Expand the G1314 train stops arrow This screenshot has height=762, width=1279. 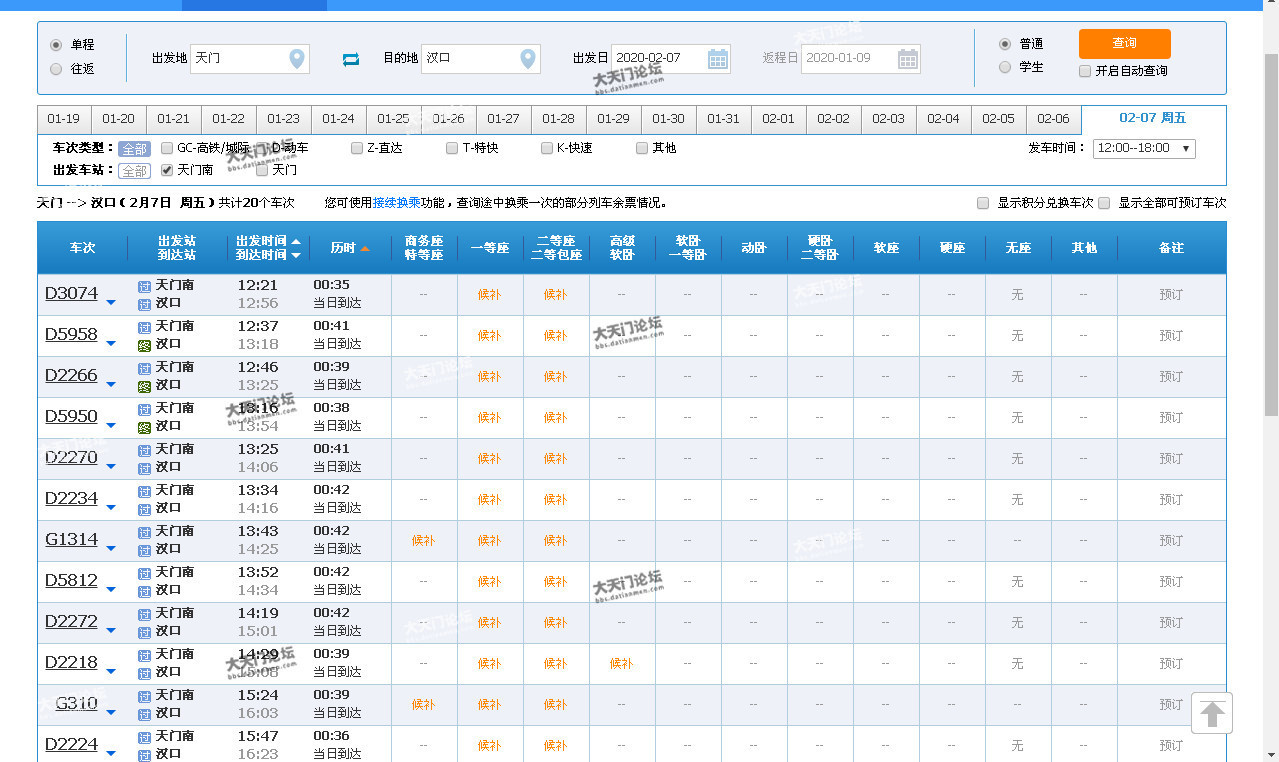[111, 548]
